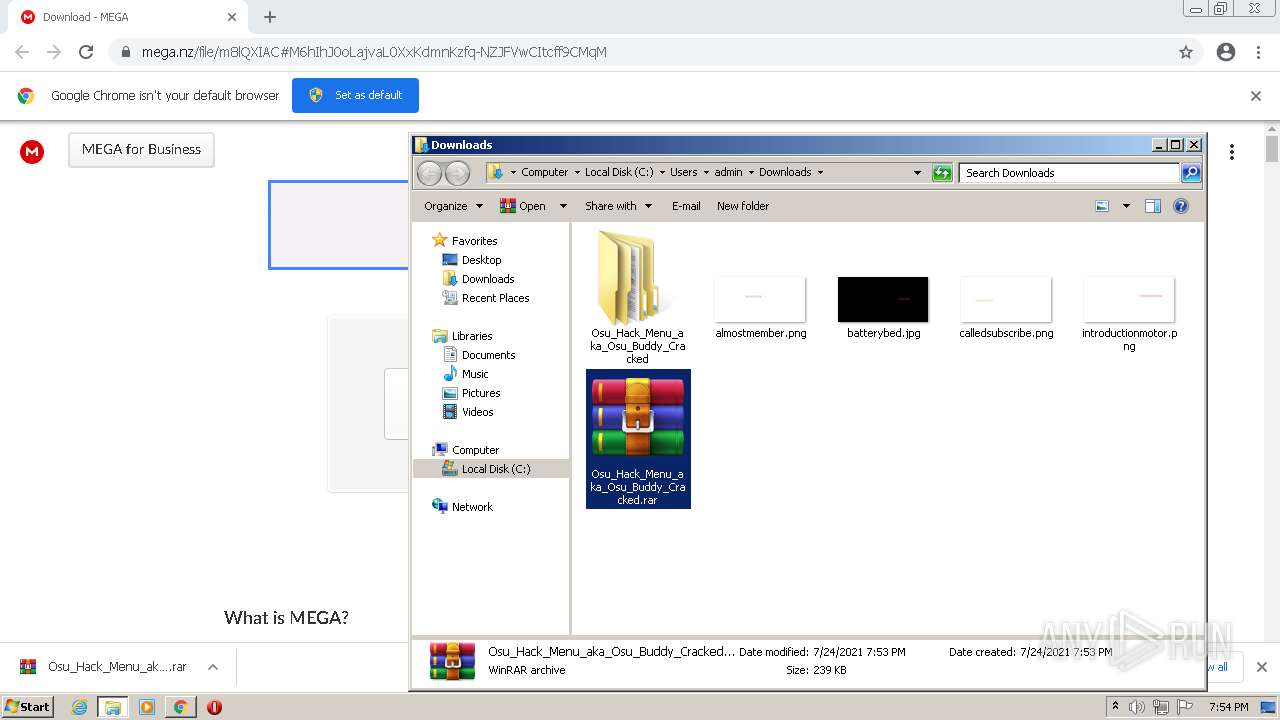Click E-mail in Explorer toolbar
Viewport: 1280px width, 720px height.
[x=686, y=206]
